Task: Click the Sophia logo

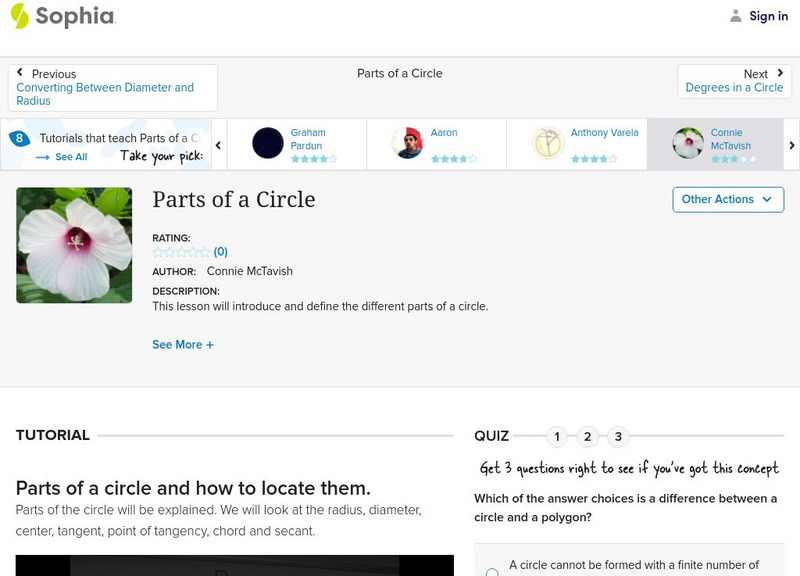Action: click(x=62, y=16)
